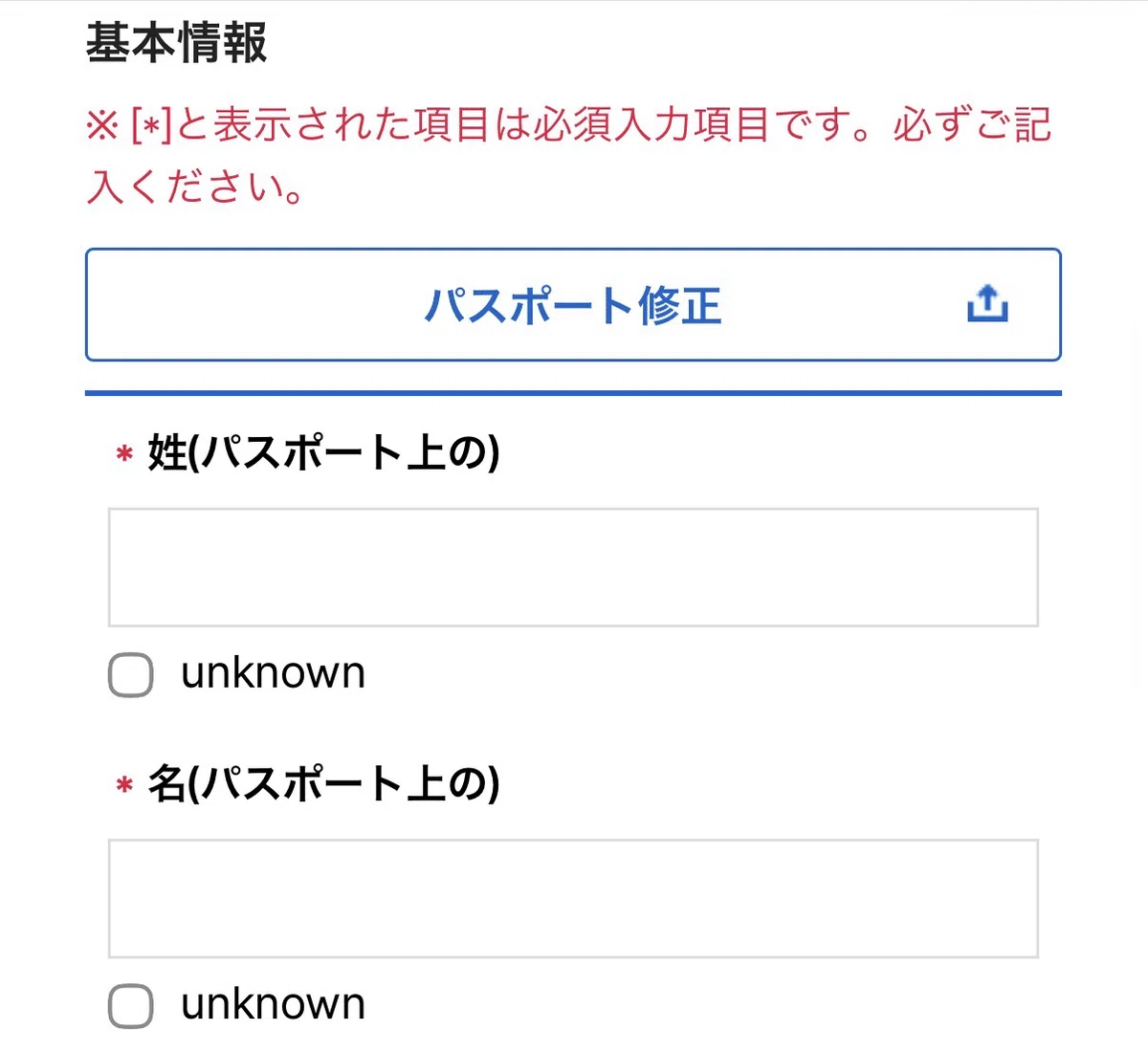Check unknown box under 名 field

[131, 1006]
